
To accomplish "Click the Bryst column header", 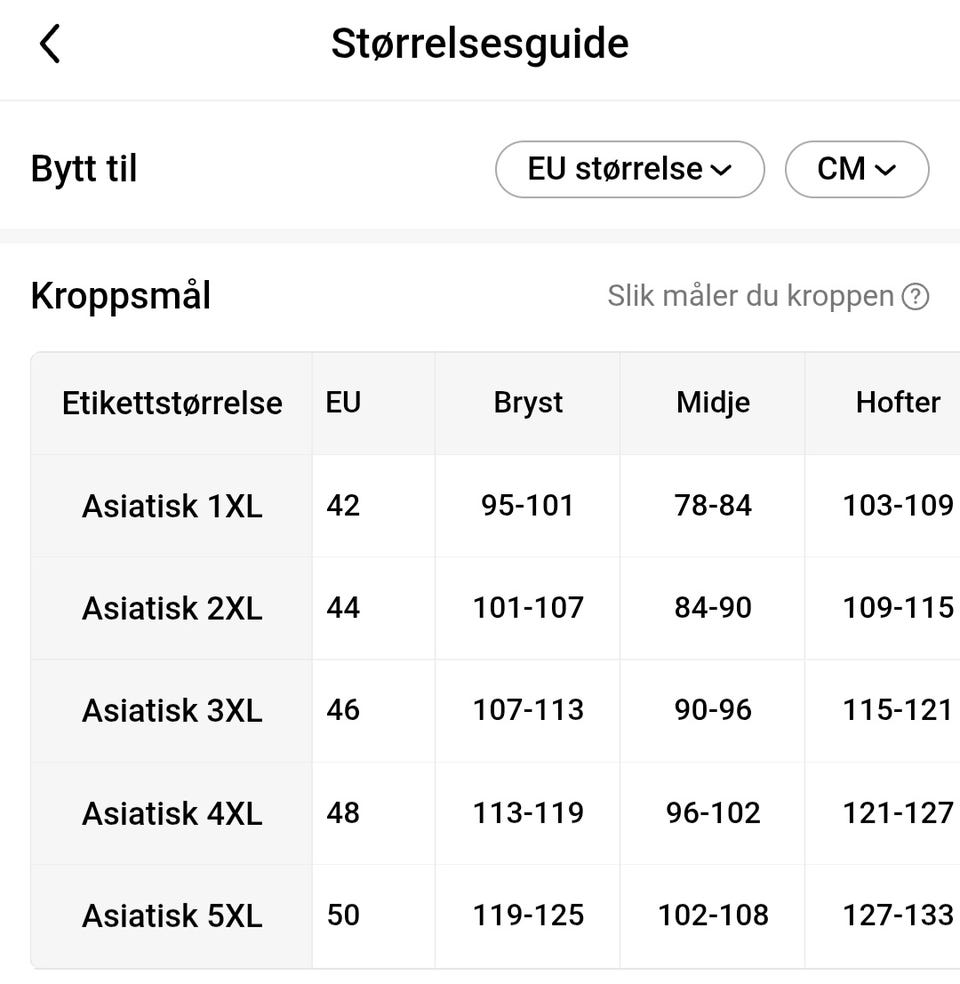I will 528,403.
